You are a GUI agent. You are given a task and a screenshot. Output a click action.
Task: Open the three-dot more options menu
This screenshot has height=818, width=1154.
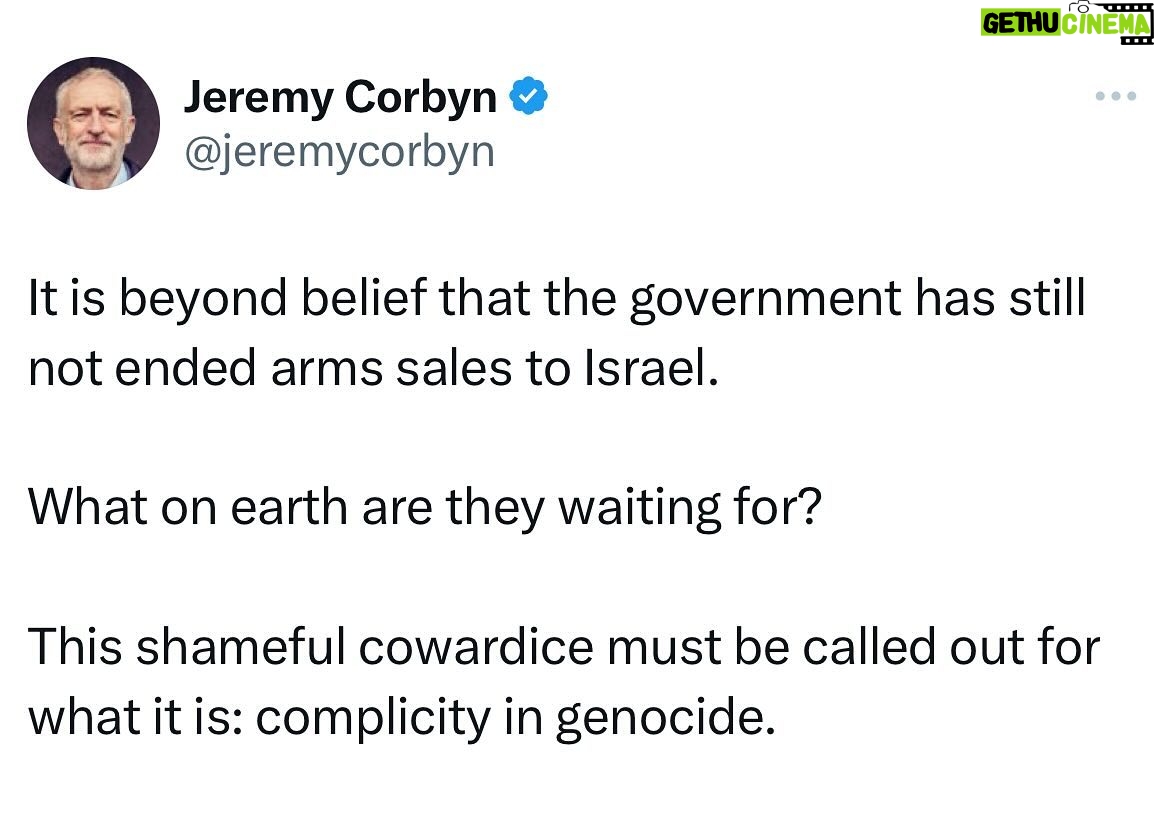[x=1115, y=96]
